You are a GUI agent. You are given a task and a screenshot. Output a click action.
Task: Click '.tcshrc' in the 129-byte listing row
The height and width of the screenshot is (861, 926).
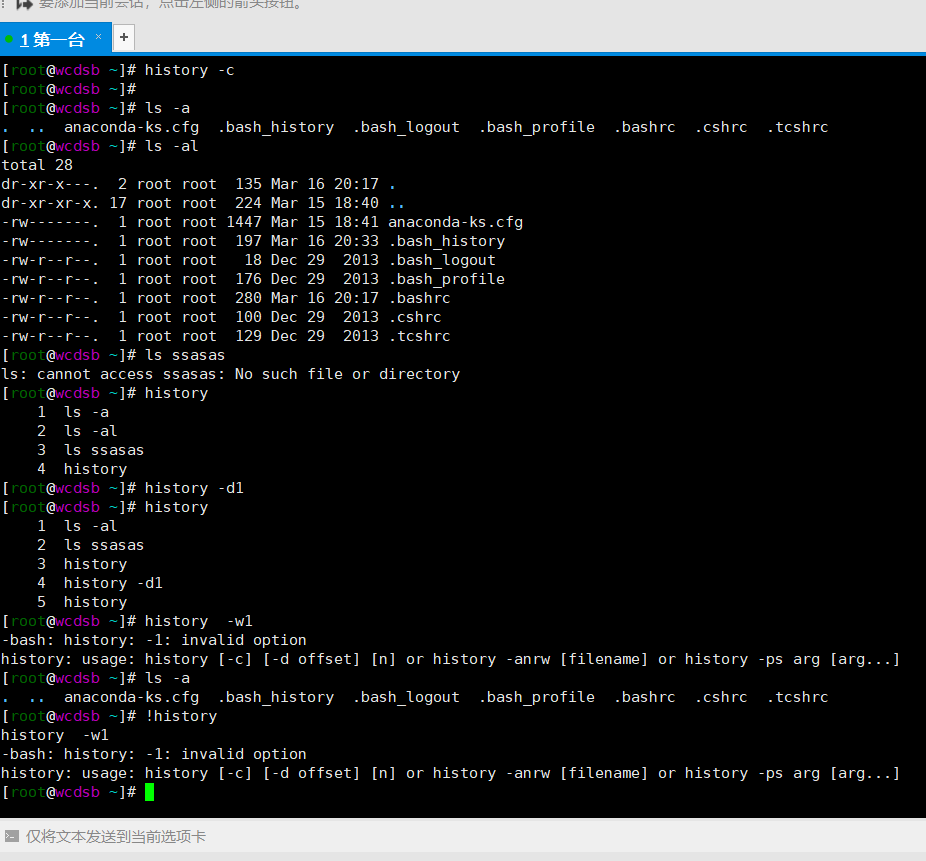(x=420, y=336)
